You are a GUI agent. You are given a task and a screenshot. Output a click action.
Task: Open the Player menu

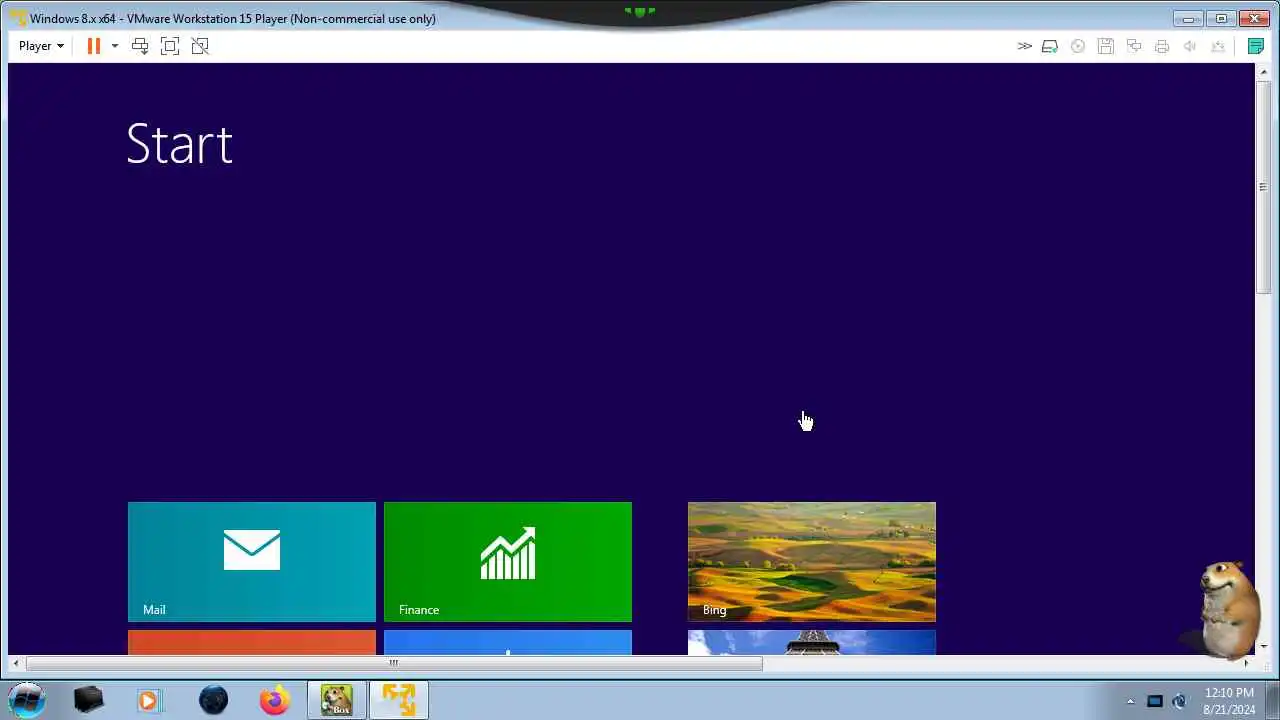(x=41, y=46)
